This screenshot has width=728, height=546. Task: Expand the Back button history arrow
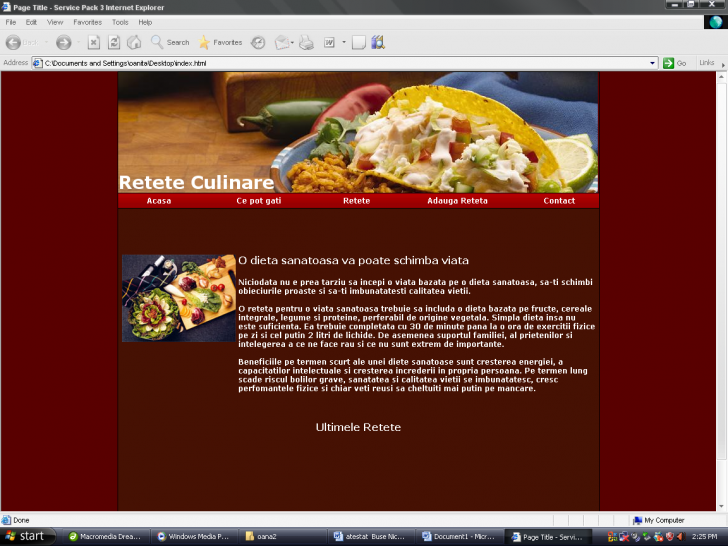point(46,42)
